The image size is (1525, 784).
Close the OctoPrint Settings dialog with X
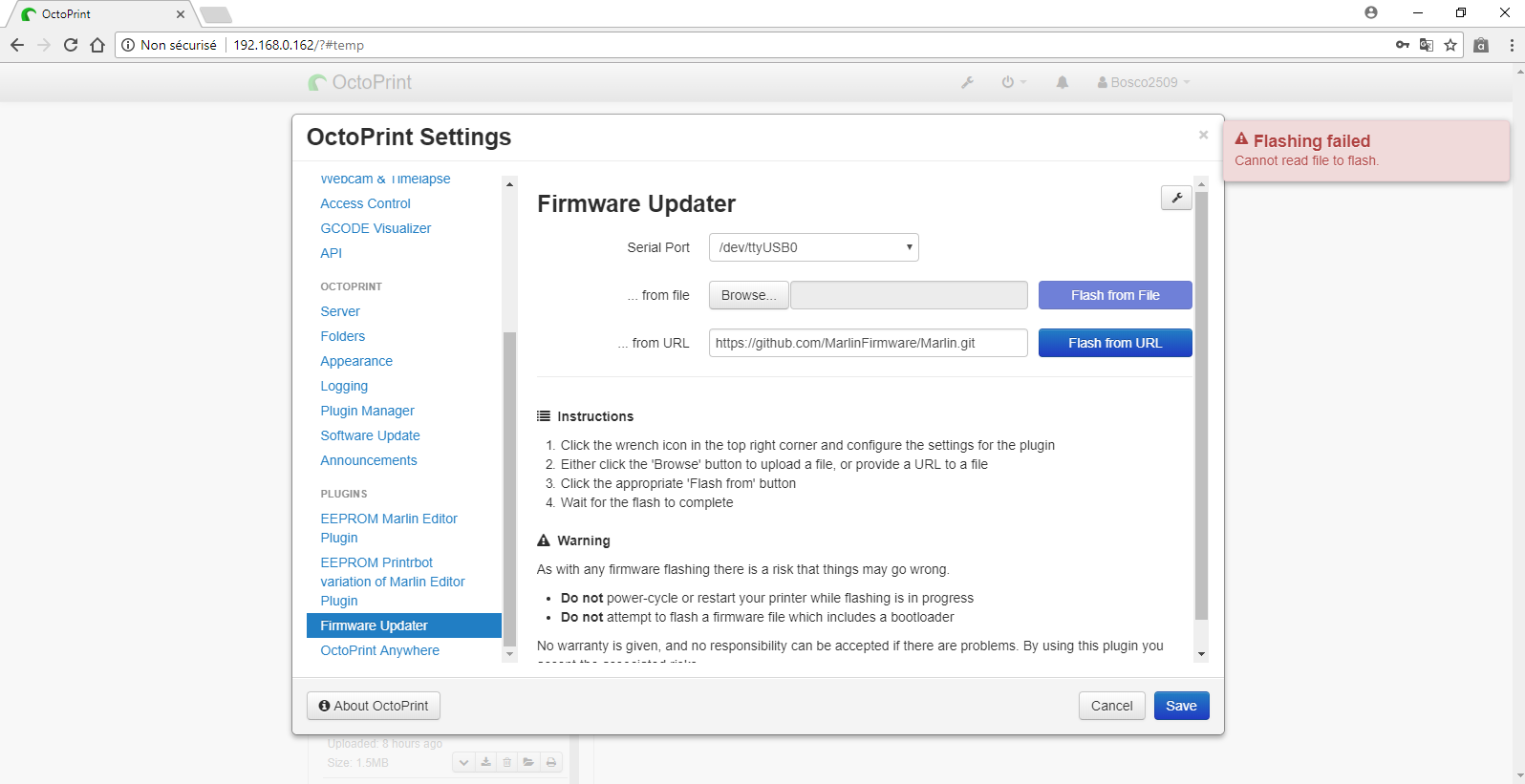(x=1203, y=135)
